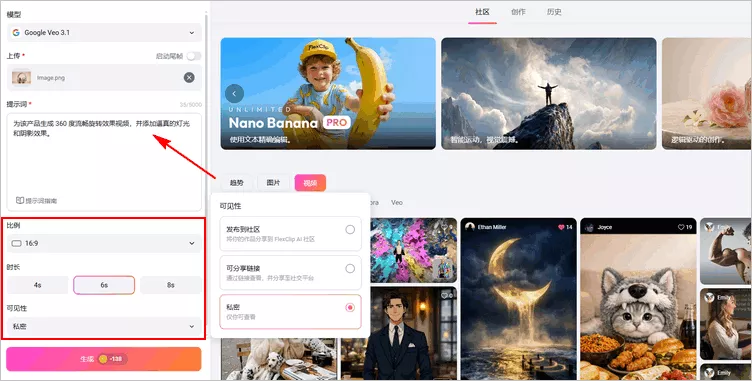Remove the uploaded image.png file

coord(189,77)
